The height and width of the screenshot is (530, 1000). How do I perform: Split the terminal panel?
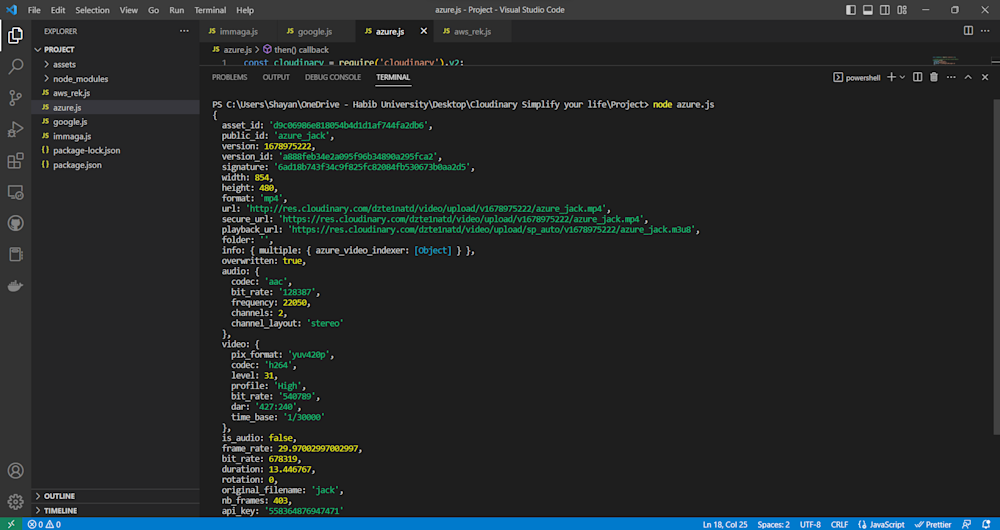[918, 77]
